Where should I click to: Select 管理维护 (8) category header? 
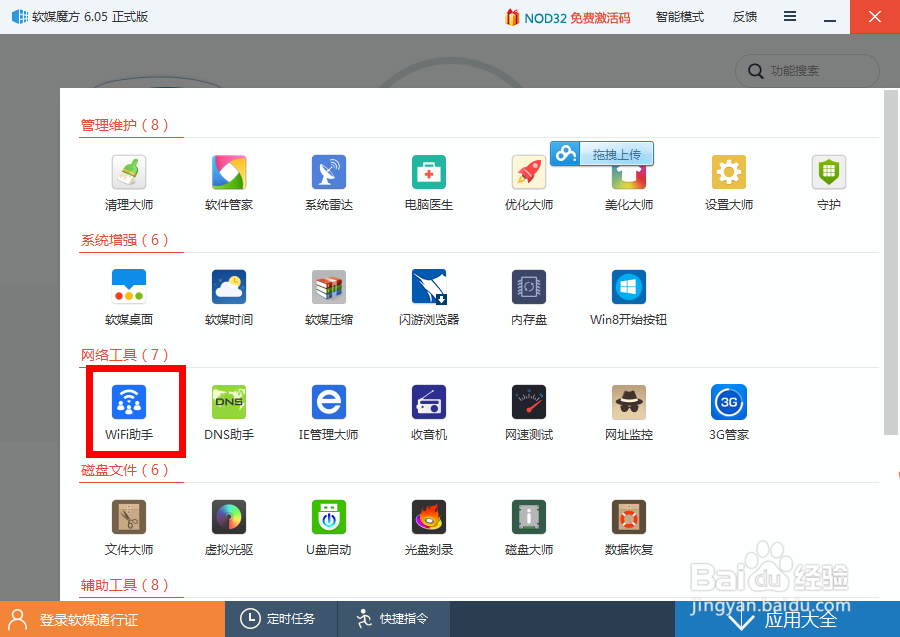tap(125, 125)
